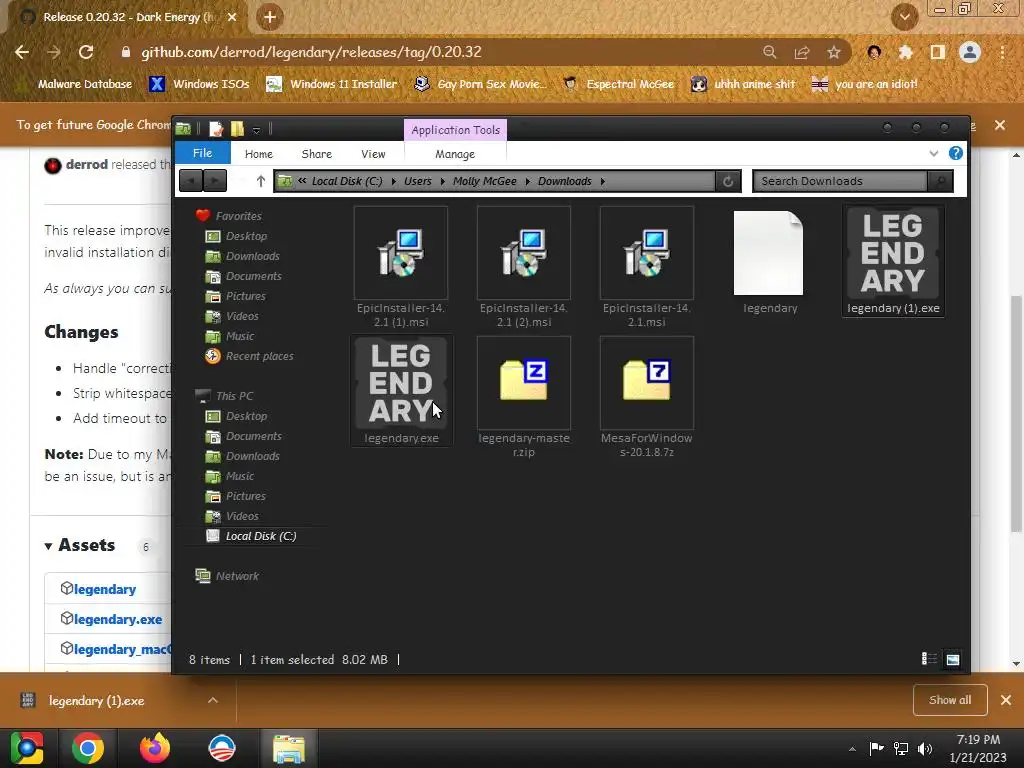Select the legendary.exe file icon
1024x768 pixels.
tap(401, 383)
